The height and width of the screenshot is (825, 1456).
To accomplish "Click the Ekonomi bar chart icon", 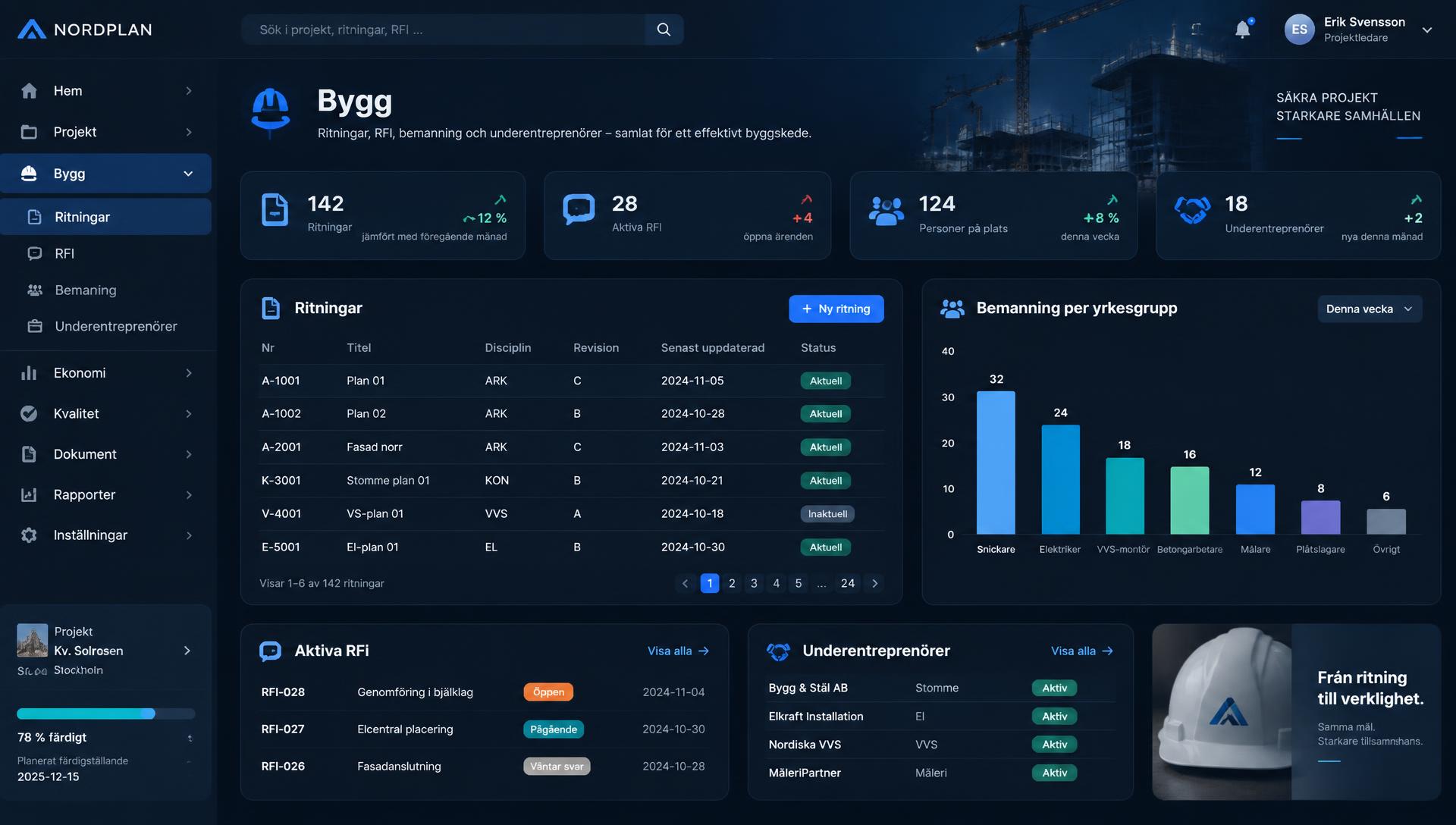I will [x=29, y=373].
